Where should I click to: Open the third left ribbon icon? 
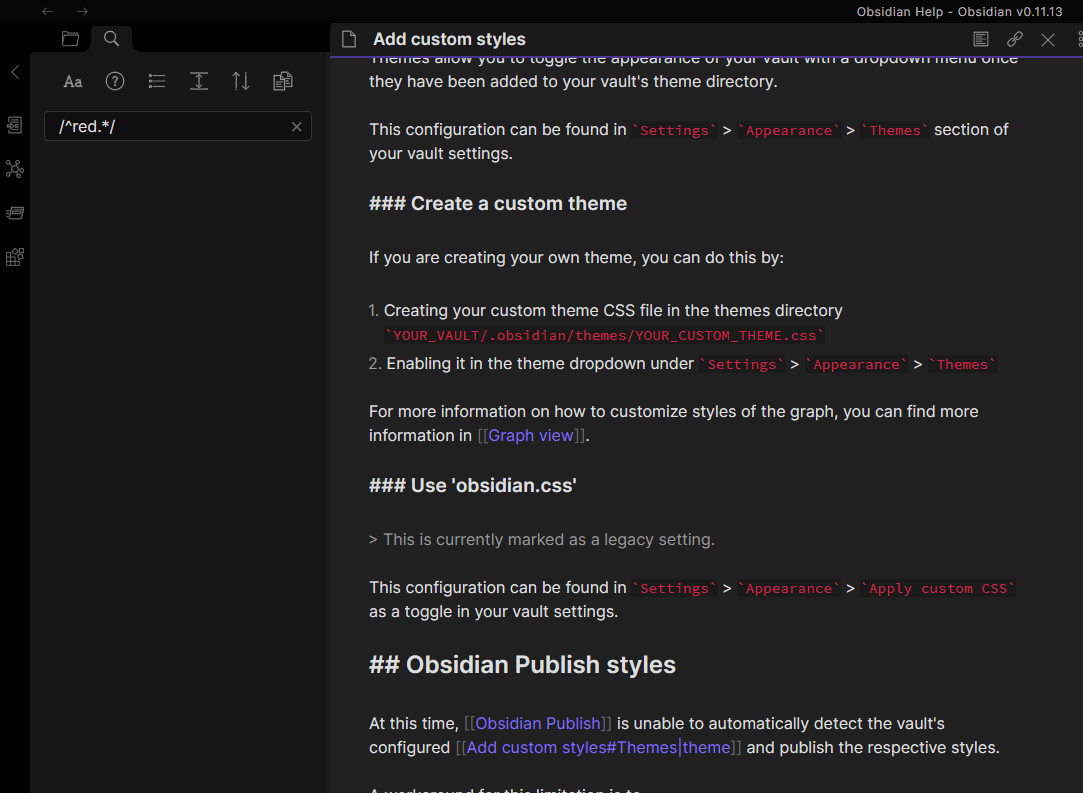click(15, 213)
